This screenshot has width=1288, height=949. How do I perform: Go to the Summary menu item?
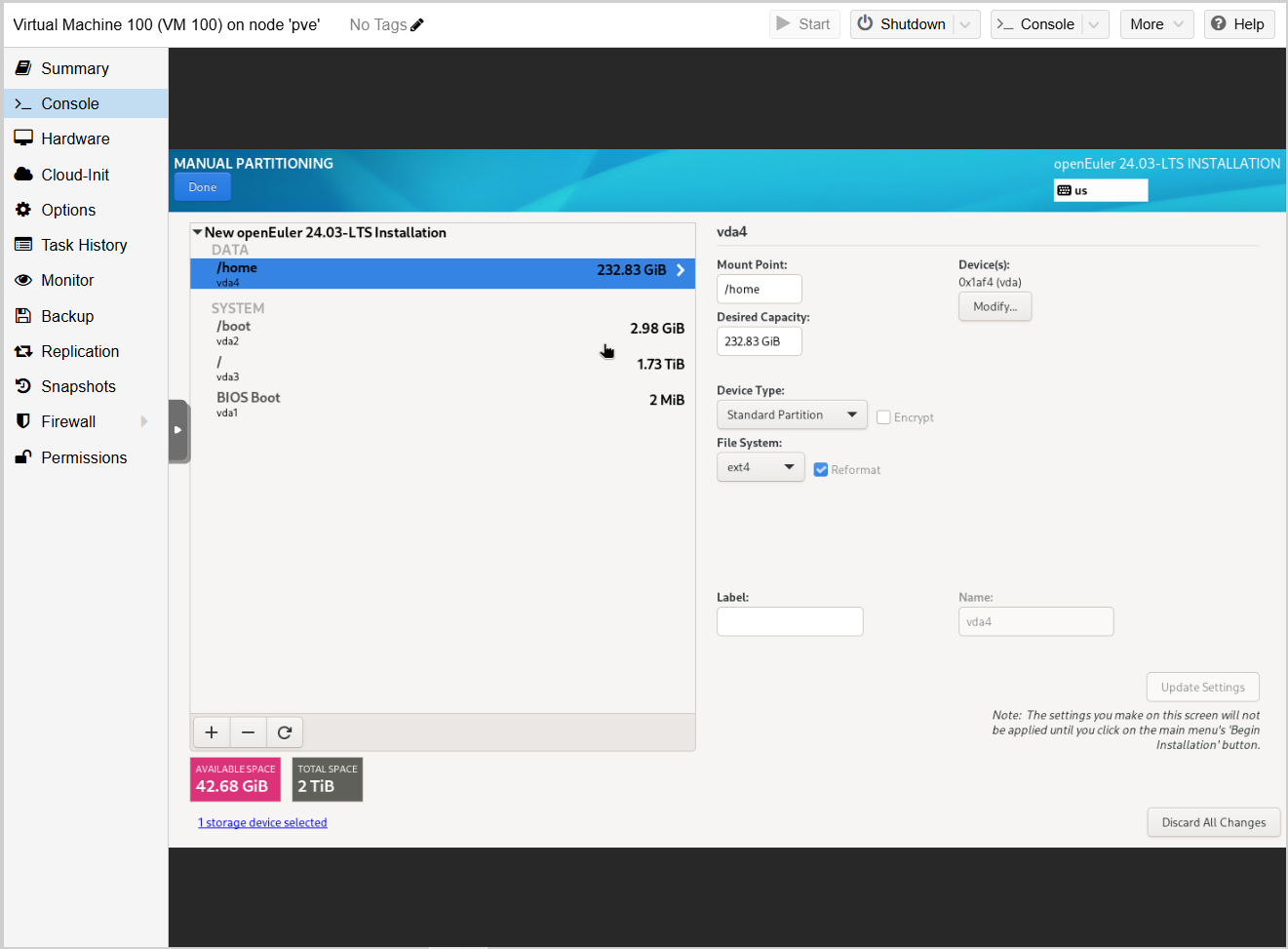(x=74, y=68)
